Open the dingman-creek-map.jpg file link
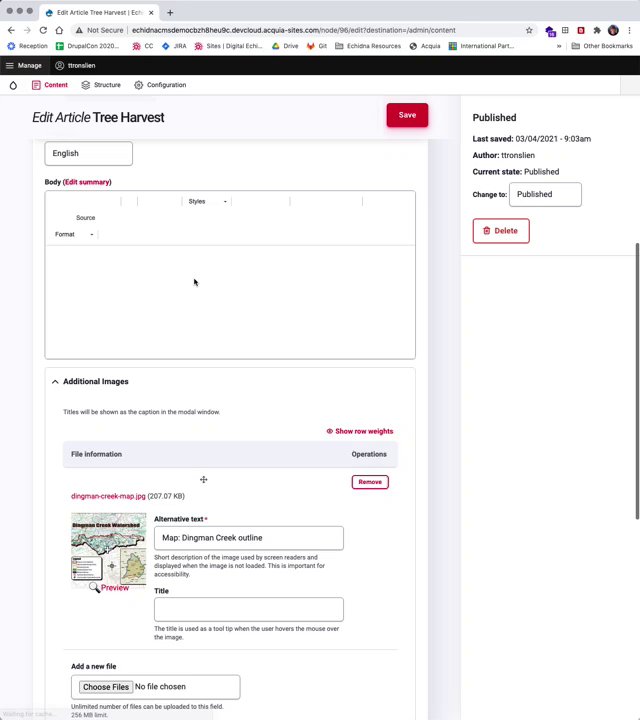 pos(108,496)
